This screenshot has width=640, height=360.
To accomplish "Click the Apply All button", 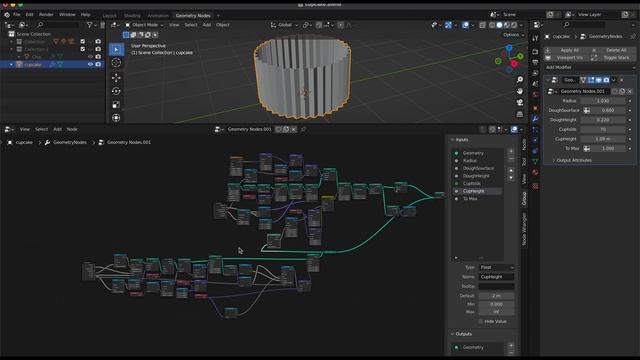I will click(x=566, y=50).
